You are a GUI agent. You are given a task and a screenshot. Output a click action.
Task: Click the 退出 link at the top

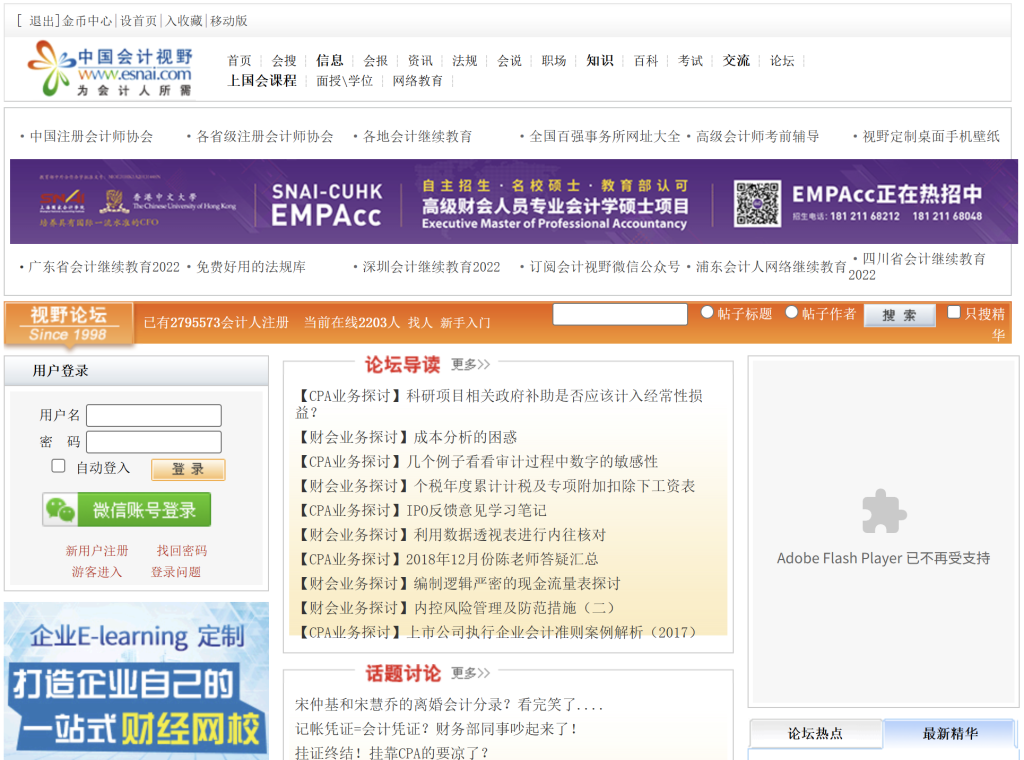[42, 21]
